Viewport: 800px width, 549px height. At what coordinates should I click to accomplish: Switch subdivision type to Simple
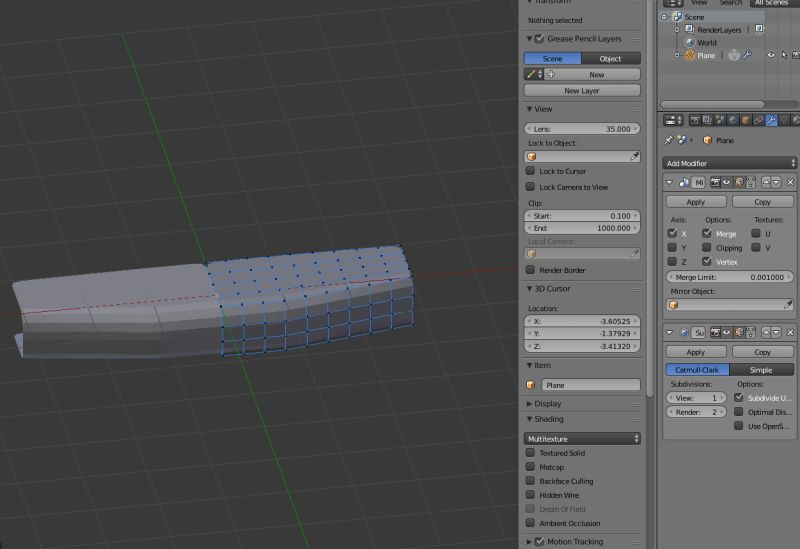761,370
